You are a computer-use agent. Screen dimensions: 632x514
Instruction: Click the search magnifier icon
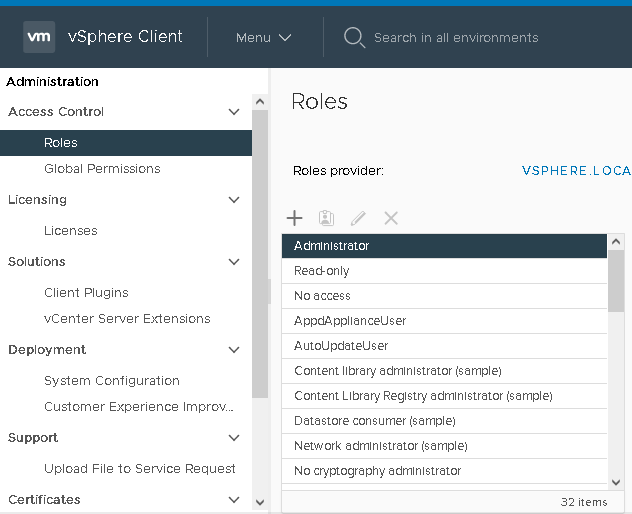[x=354, y=37]
